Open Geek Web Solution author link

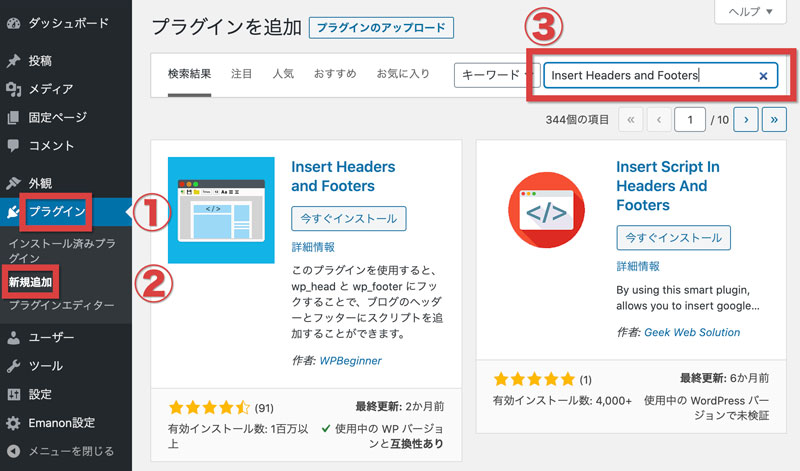(x=692, y=332)
